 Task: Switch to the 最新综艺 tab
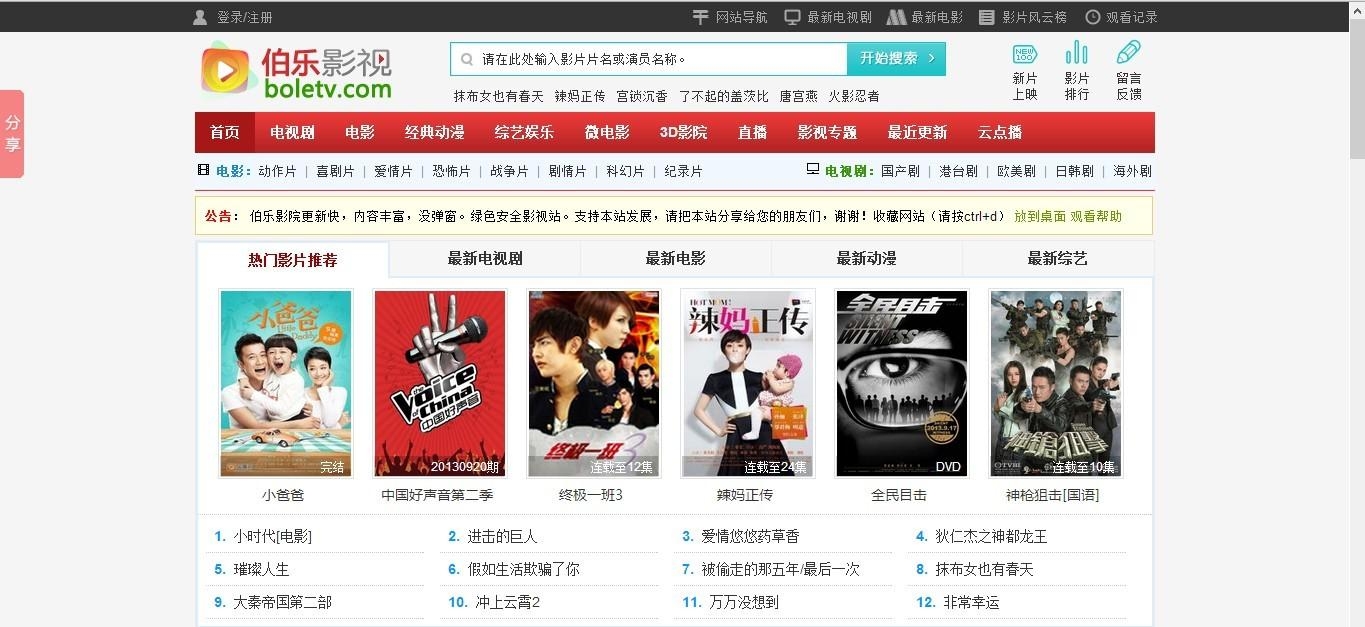click(1058, 258)
